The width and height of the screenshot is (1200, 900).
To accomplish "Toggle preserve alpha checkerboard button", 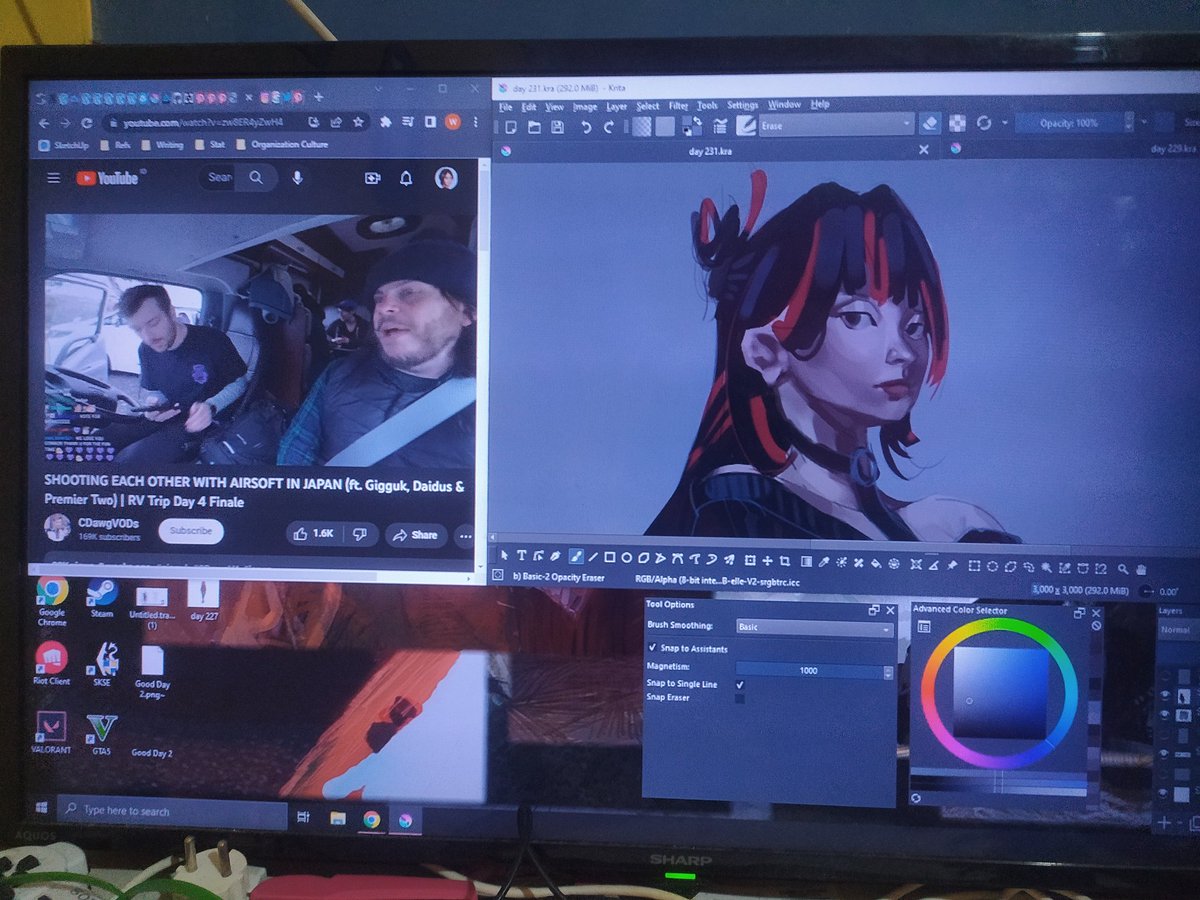I will click(x=957, y=124).
